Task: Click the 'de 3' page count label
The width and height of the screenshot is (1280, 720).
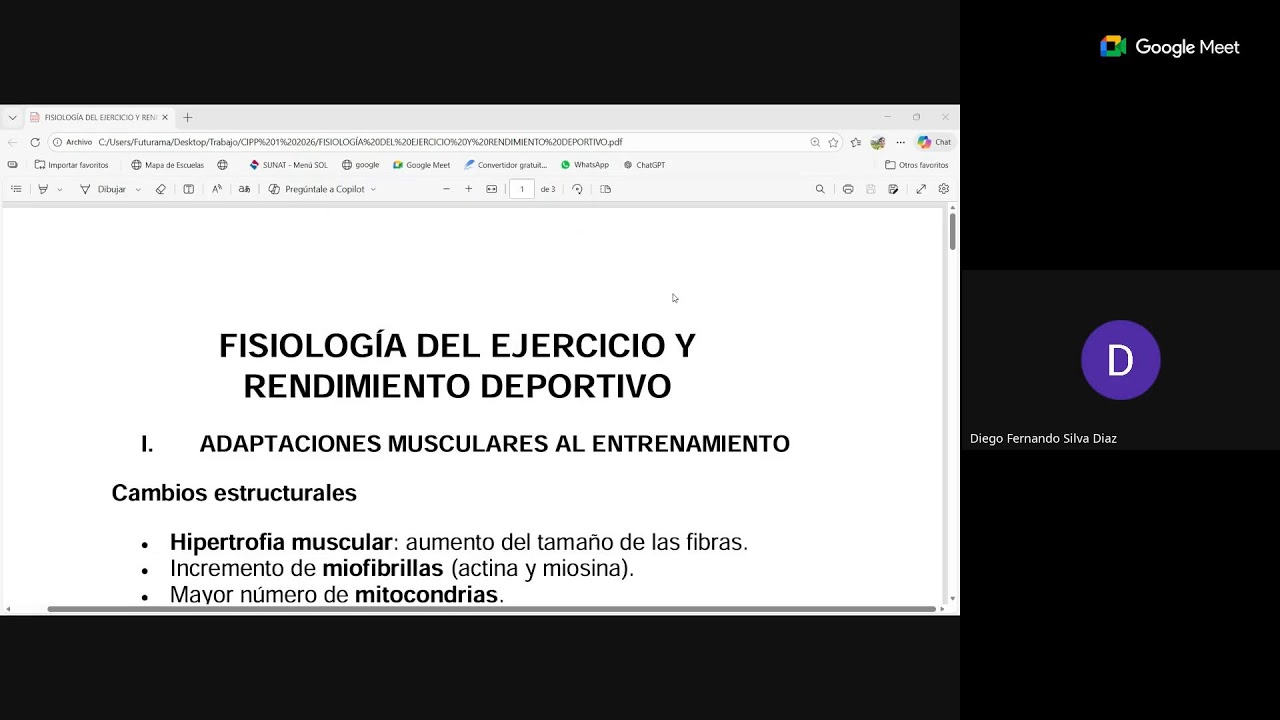Action: coord(548,189)
